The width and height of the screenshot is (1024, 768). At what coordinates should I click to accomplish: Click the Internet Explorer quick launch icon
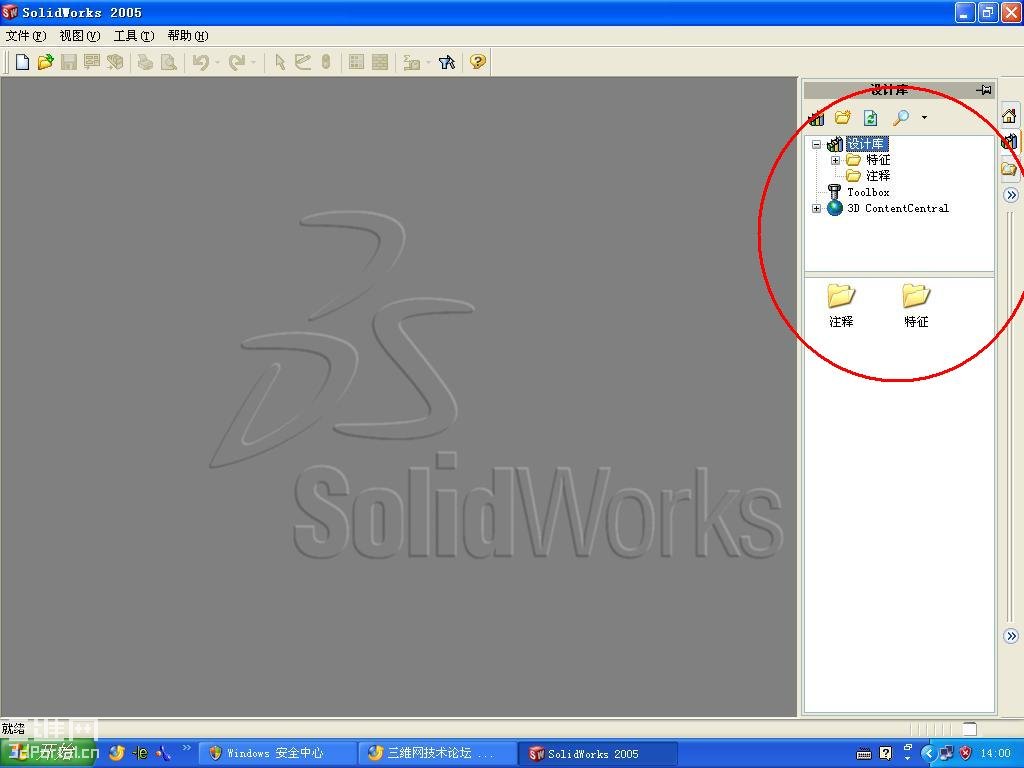click(140, 754)
